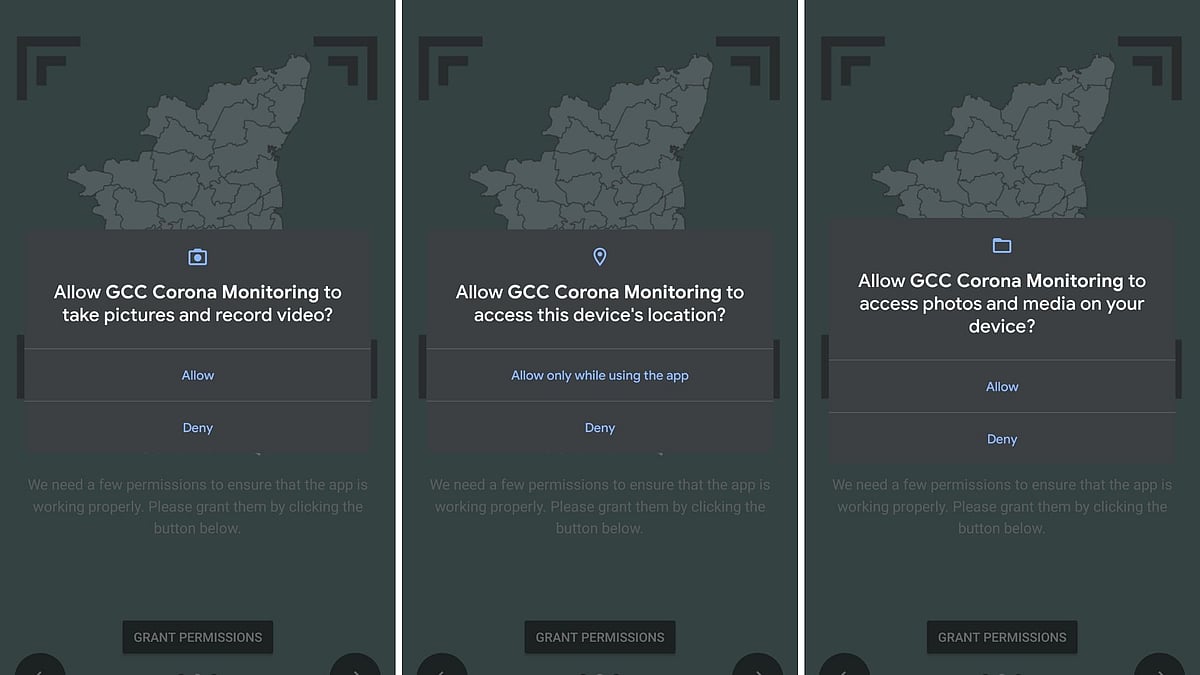Tap back arrow circle on the right screen
The image size is (1200, 675).
[844, 665]
